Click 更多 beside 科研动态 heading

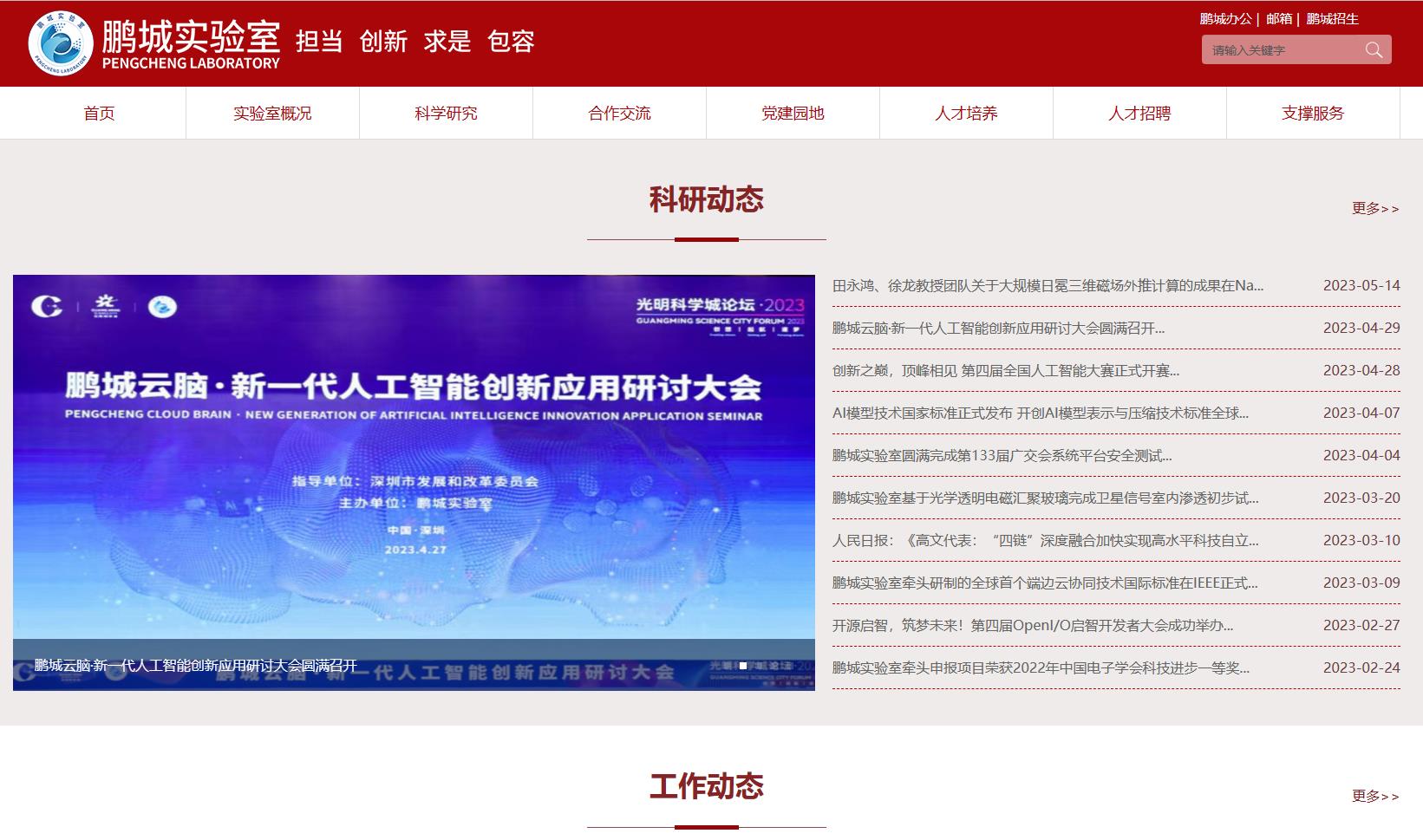point(1374,209)
